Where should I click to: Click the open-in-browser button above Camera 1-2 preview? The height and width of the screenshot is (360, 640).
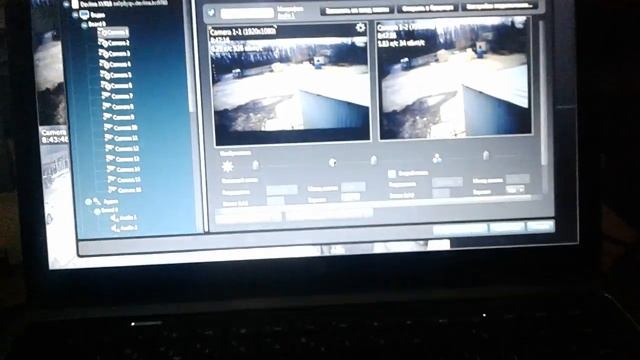click(427, 8)
